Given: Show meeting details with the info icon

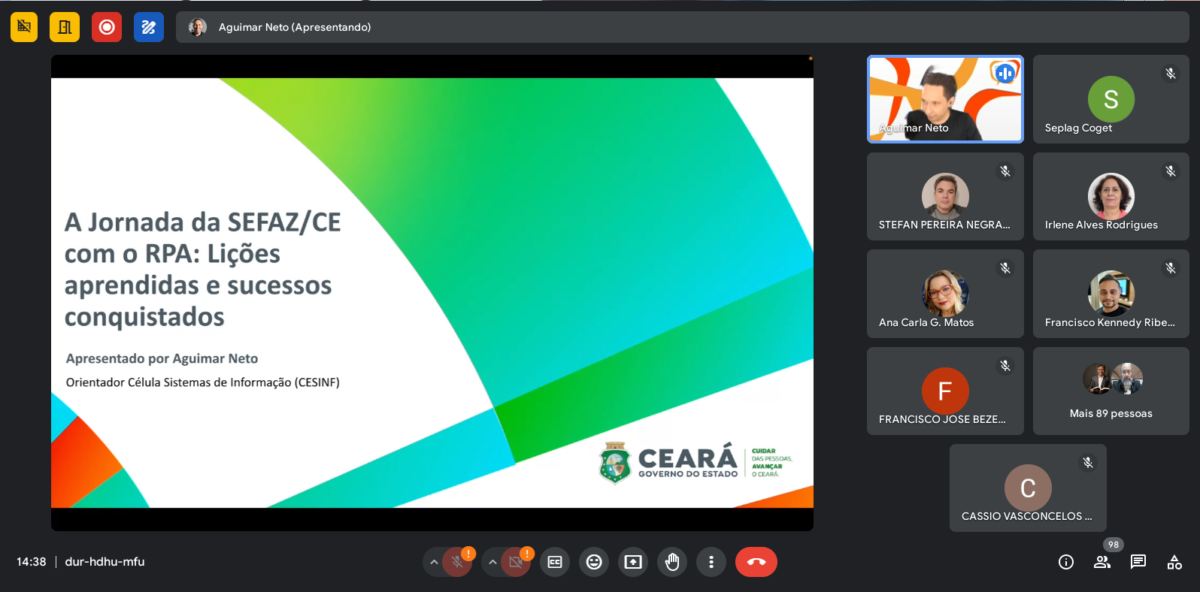Looking at the screenshot, I should [x=1066, y=562].
